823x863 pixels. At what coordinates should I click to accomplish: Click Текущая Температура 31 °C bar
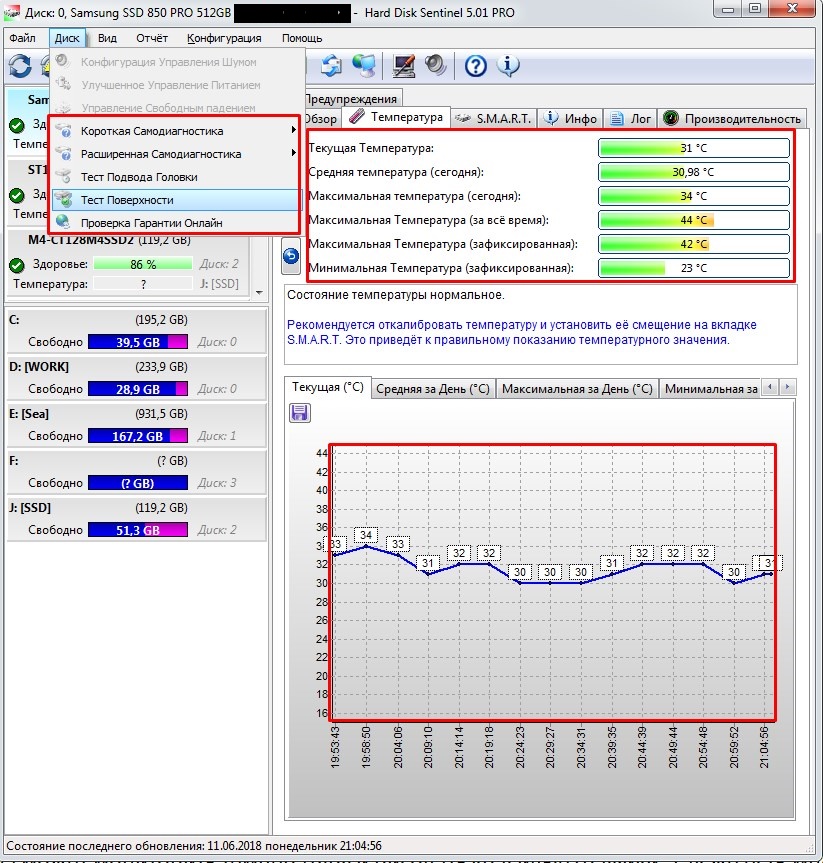click(x=694, y=148)
